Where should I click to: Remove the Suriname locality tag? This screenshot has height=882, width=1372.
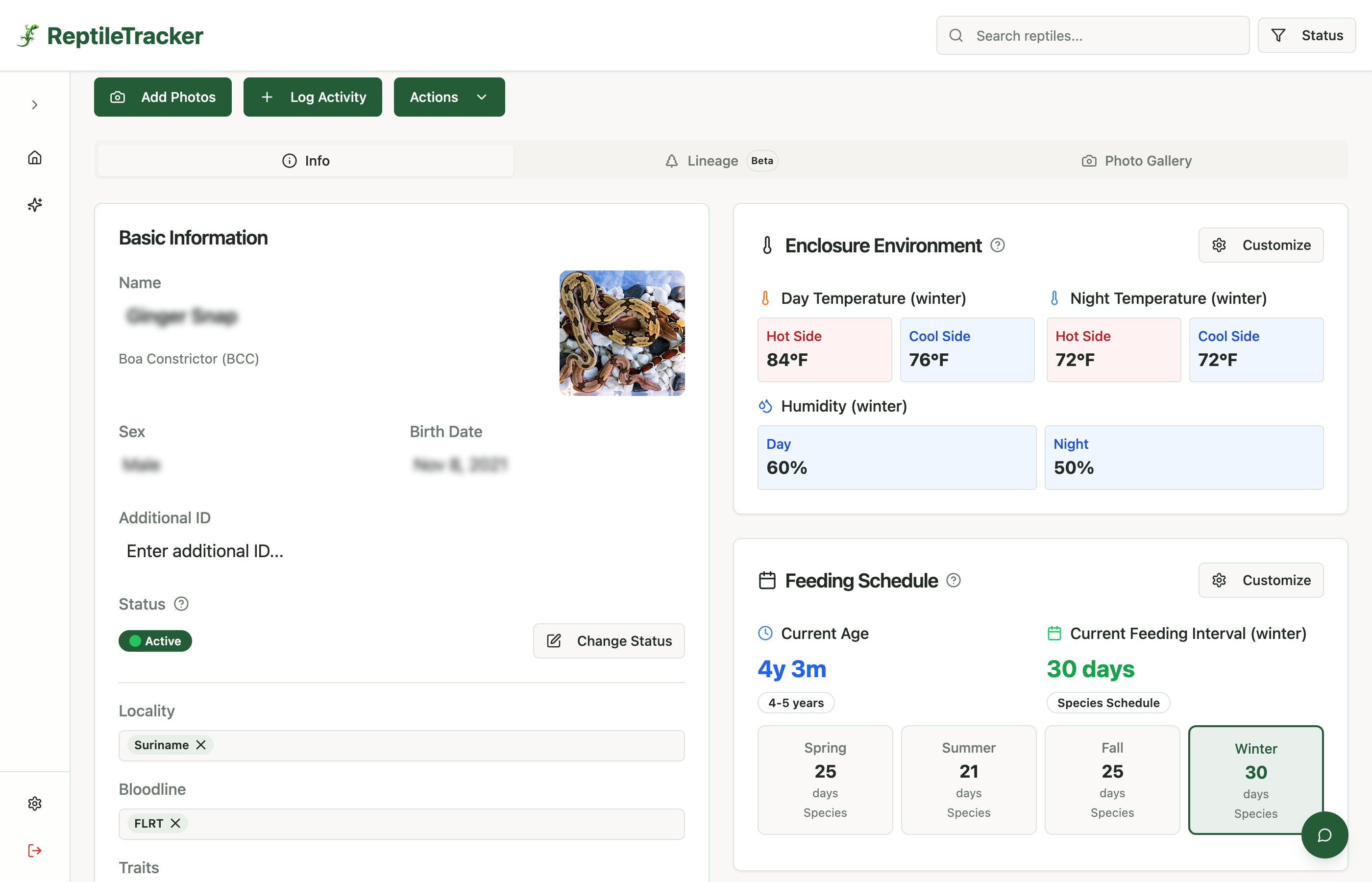[201, 744]
